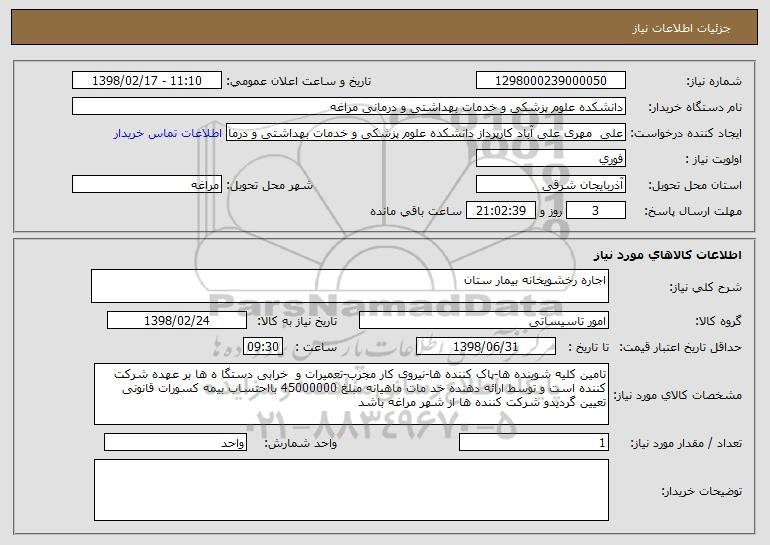Image resolution: width=770 pixels, height=545 pixels.
Task: Click the واحد شمارش label
Action: pos(301,443)
